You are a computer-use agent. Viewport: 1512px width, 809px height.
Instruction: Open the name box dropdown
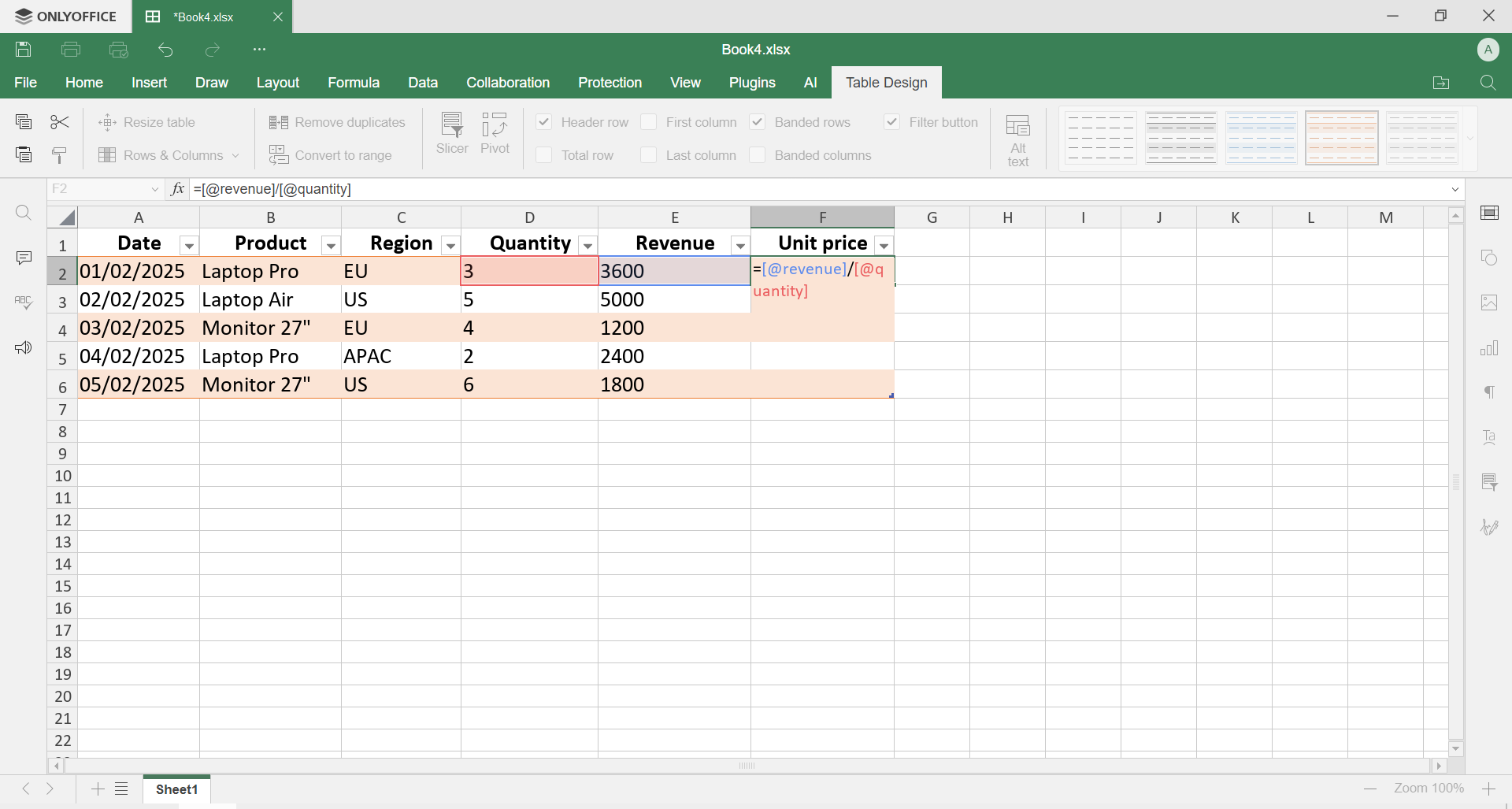[155, 189]
